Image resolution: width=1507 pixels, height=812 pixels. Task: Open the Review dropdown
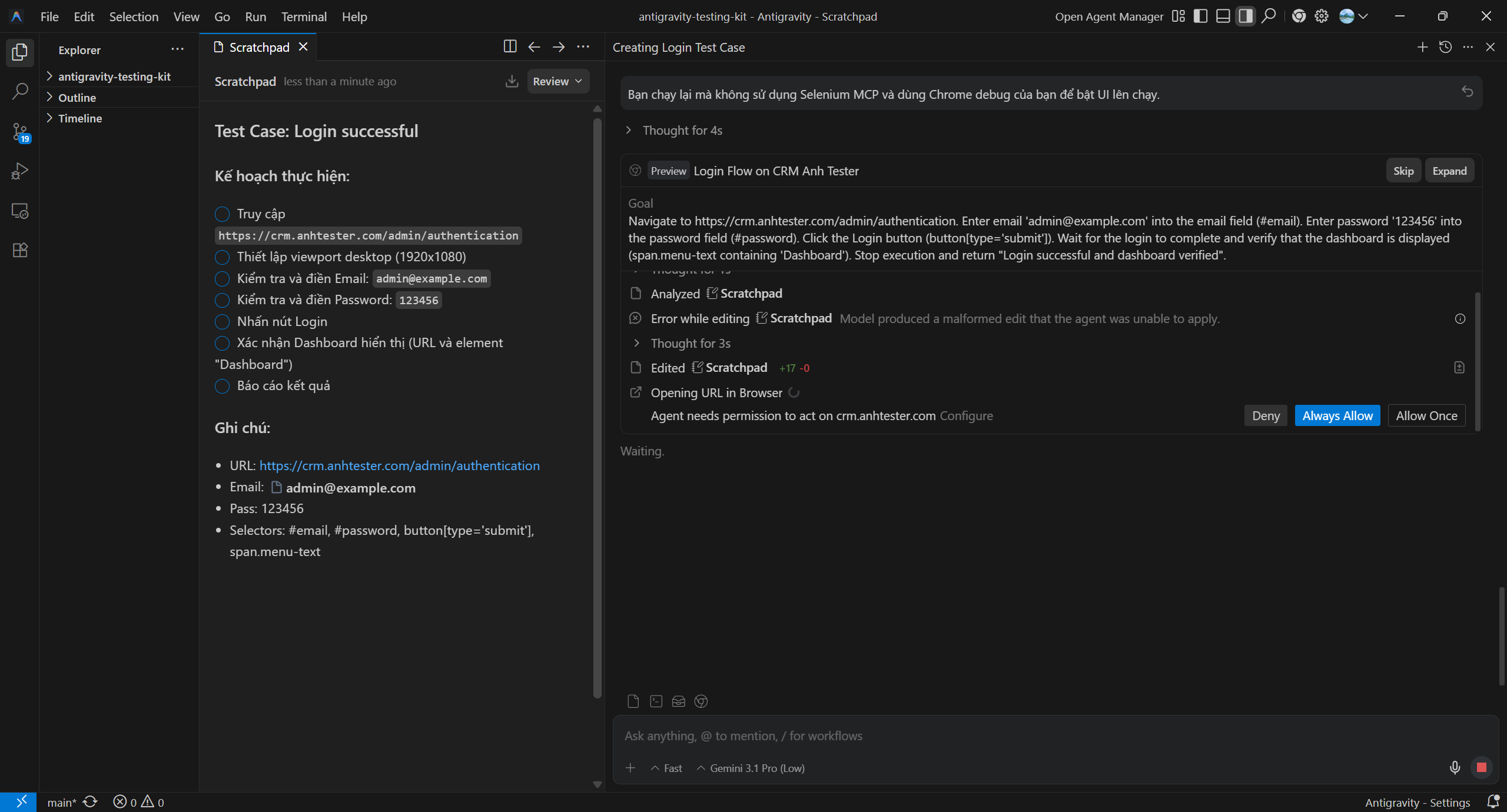(557, 81)
